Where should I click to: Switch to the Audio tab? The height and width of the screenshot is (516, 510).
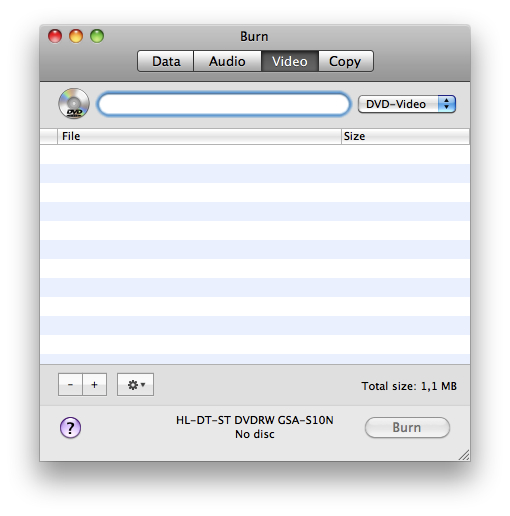(x=227, y=61)
